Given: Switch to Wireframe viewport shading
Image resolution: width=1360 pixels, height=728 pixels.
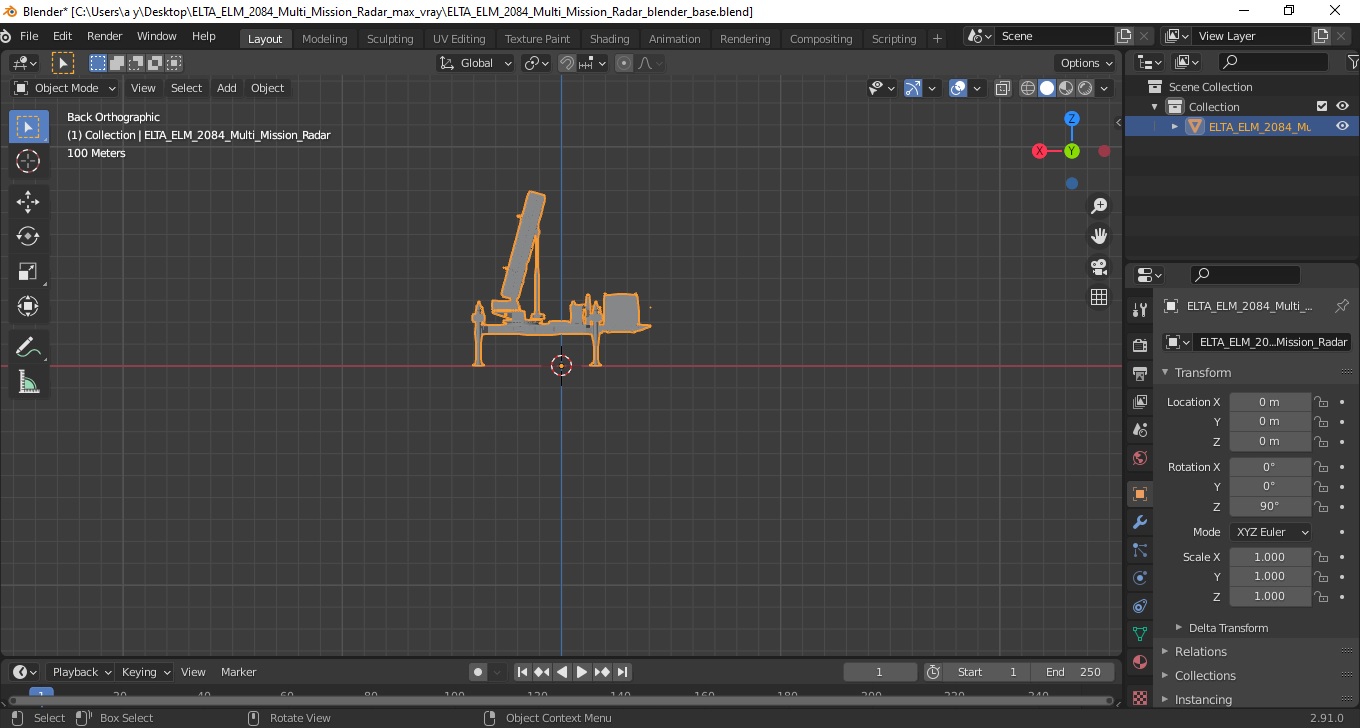Looking at the screenshot, I should (x=1028, y=88).
